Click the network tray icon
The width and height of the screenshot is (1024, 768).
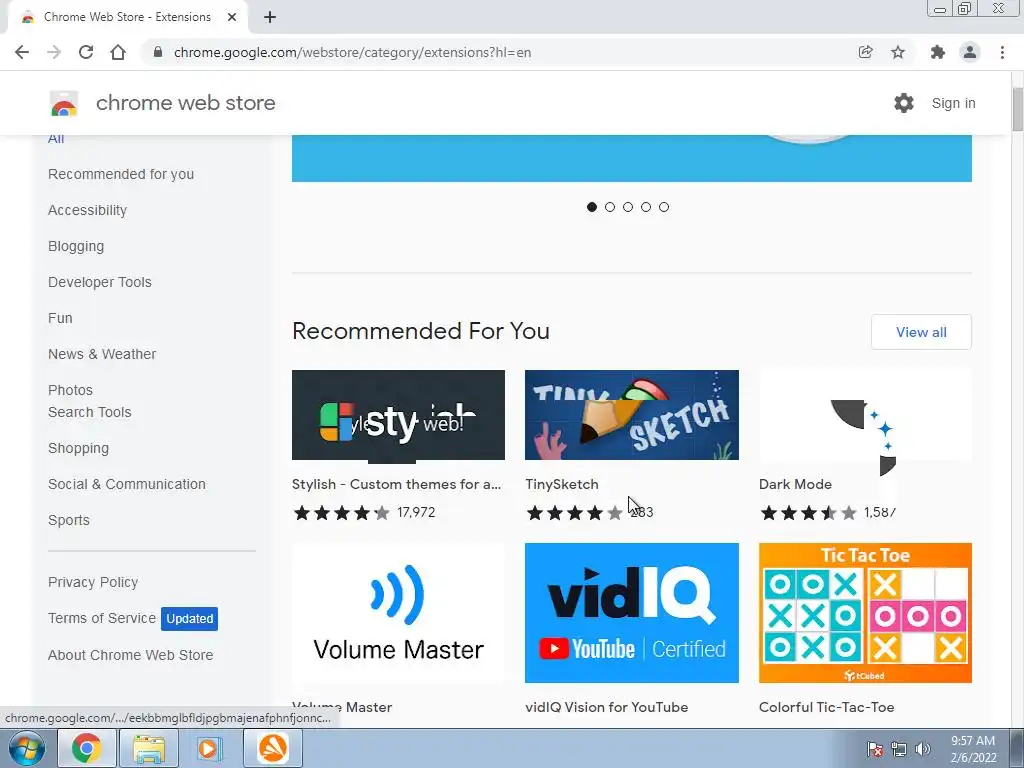(899, 749)
